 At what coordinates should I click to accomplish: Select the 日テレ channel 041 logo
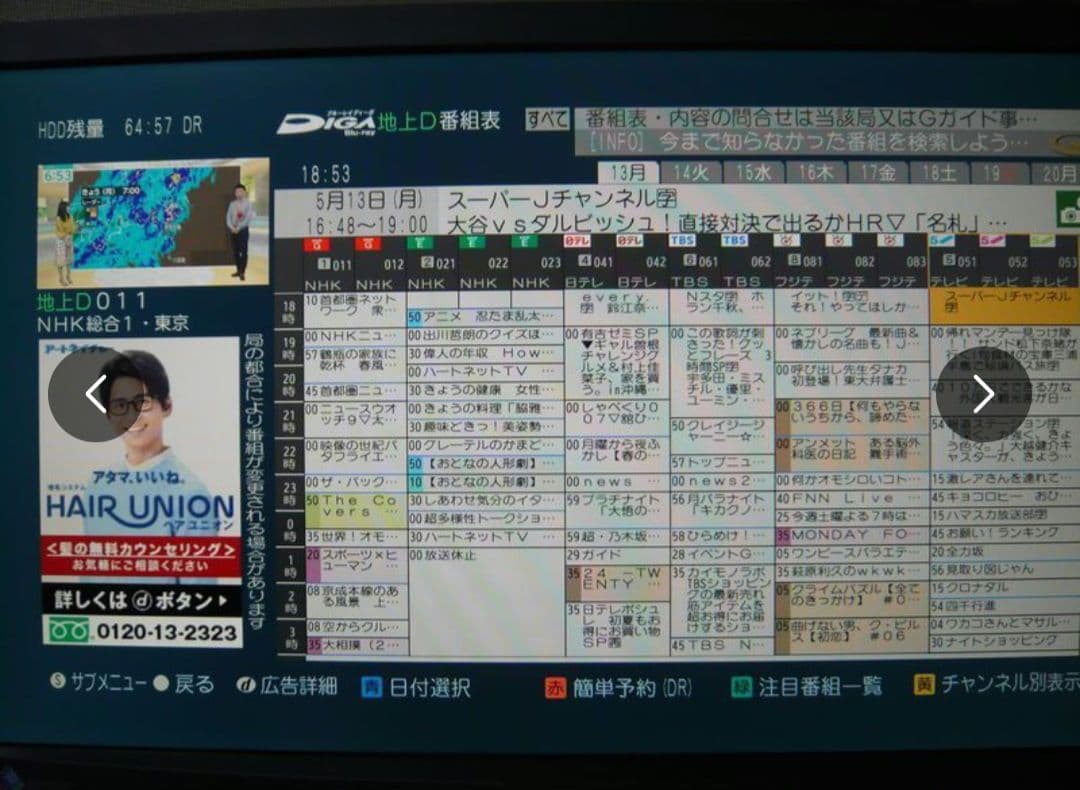pyautogui.click(x=577, y=241)
